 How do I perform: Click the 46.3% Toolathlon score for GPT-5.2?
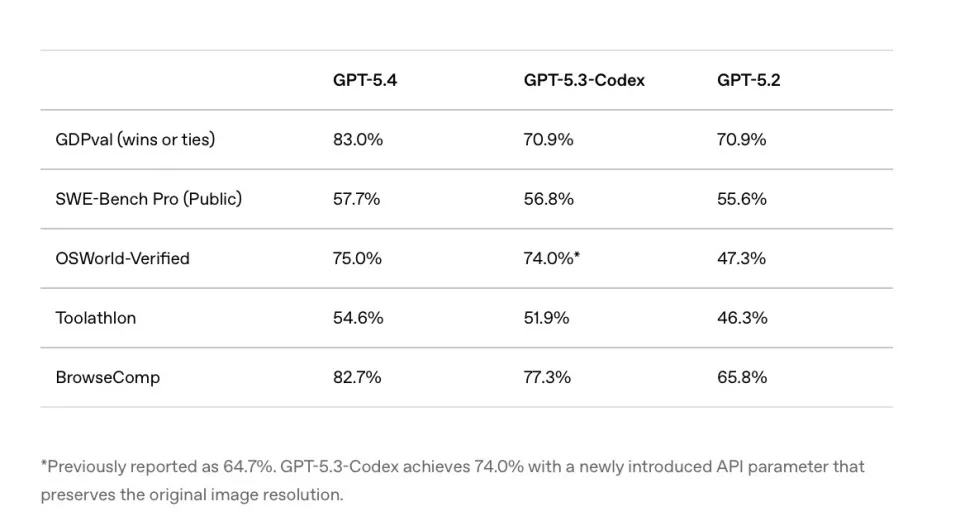pos(742,317)
